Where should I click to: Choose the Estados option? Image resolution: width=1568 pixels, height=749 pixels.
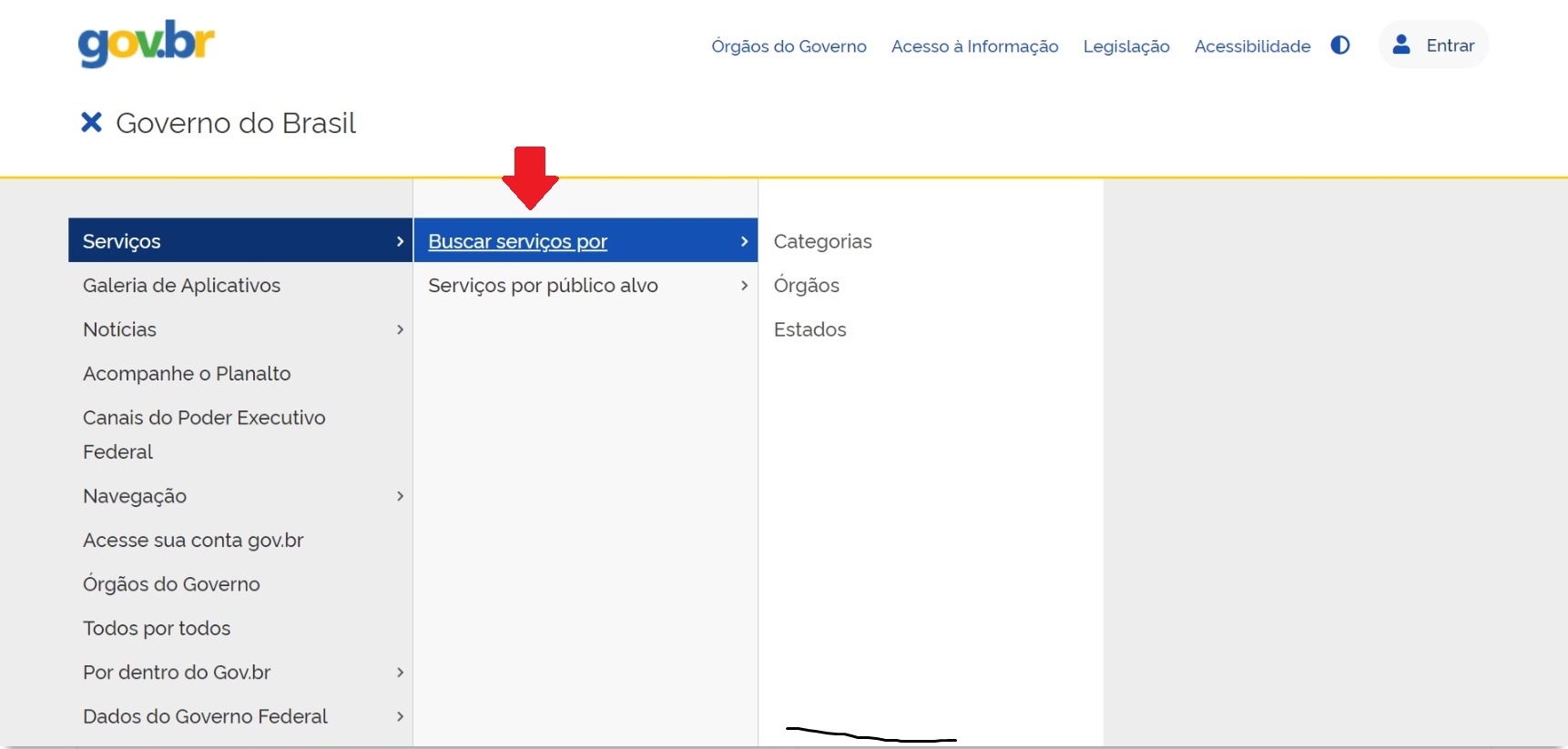tap(809, 329)
